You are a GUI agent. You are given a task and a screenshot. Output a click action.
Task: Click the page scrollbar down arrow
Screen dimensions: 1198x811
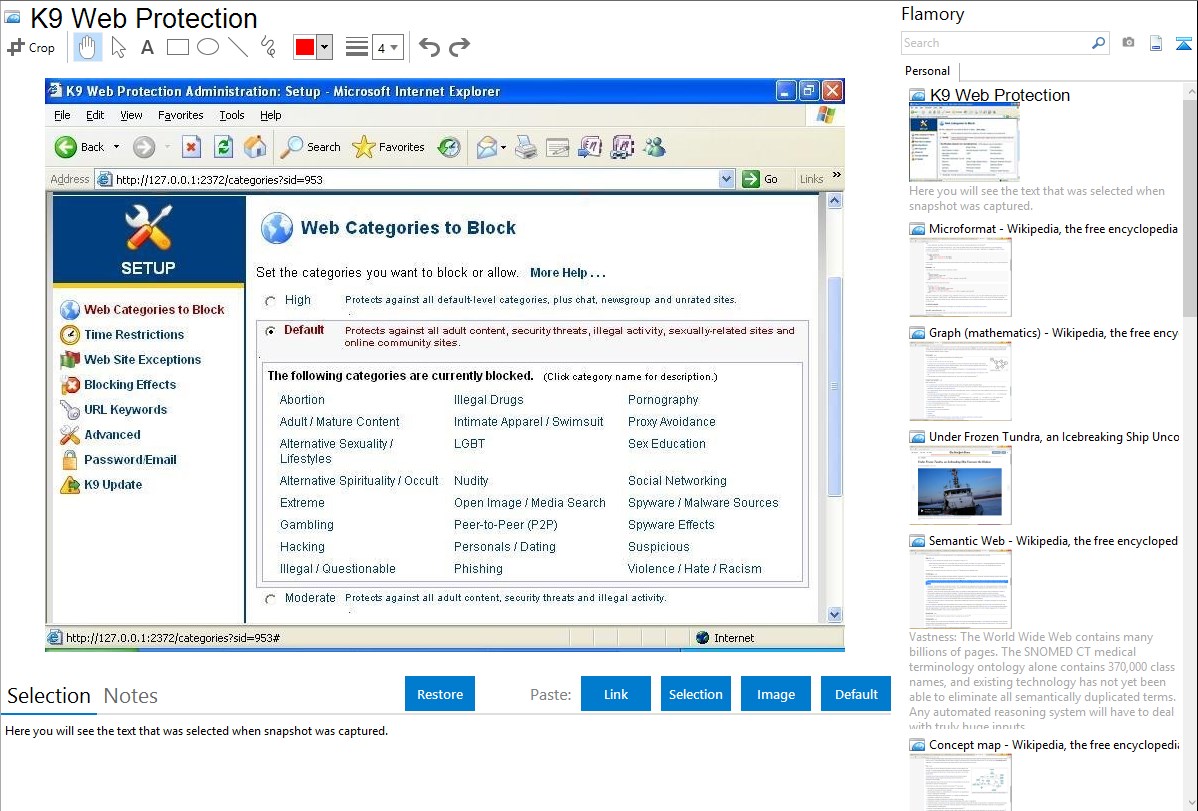click(x=834, y=615)
